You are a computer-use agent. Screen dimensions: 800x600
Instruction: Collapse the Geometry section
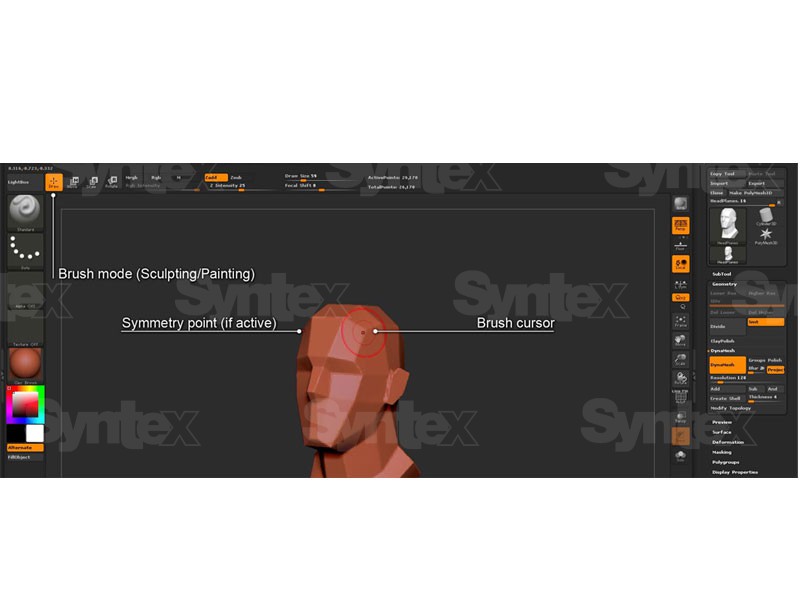click(724, 284)
